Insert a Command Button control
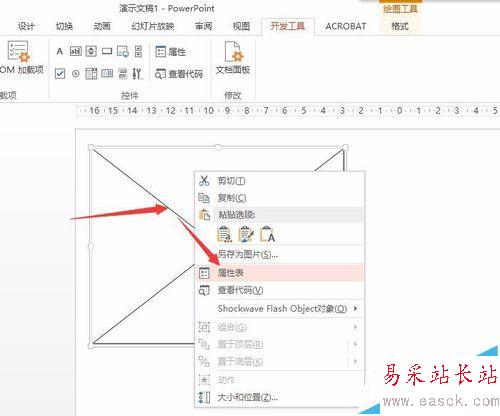Image resolution: width=500 pixels, height=416 pixels. click(107, 51)
